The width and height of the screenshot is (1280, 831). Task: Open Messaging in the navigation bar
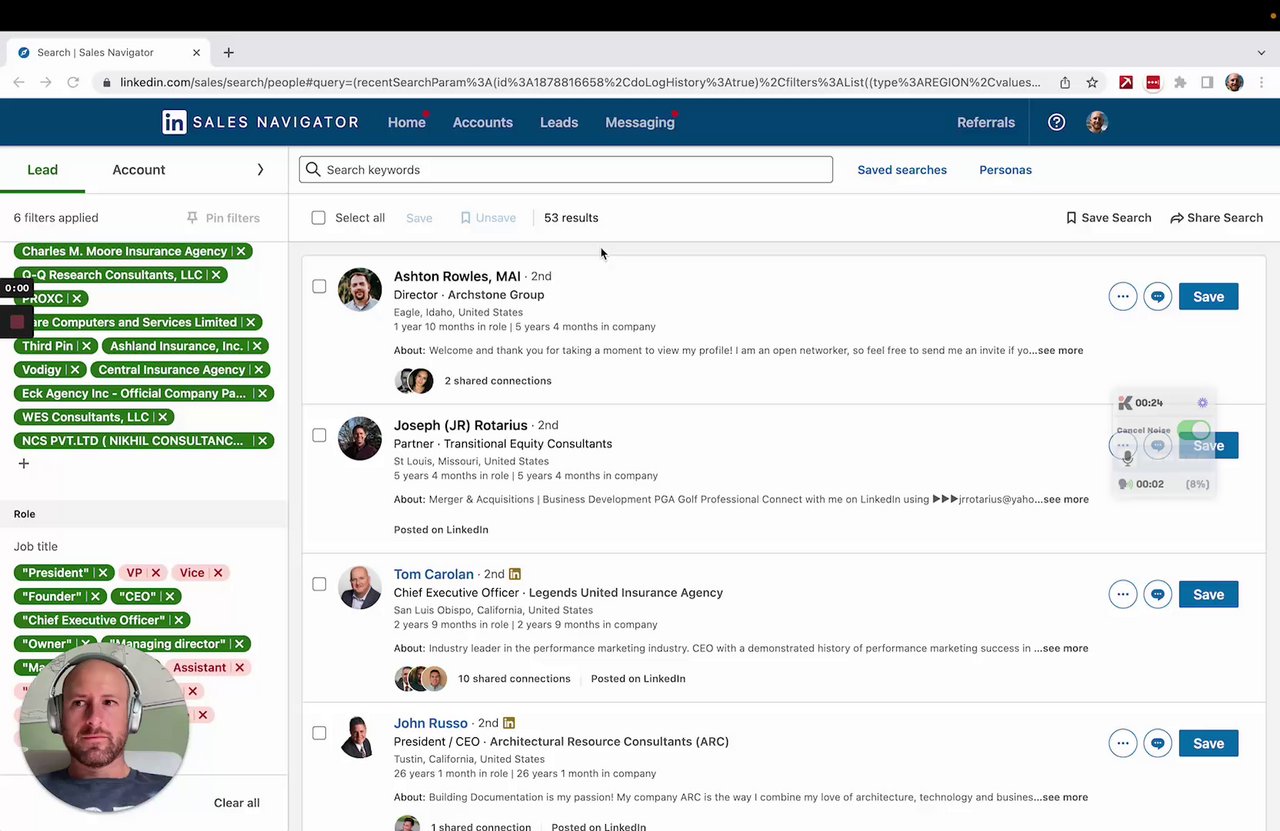tap(640, 122)
